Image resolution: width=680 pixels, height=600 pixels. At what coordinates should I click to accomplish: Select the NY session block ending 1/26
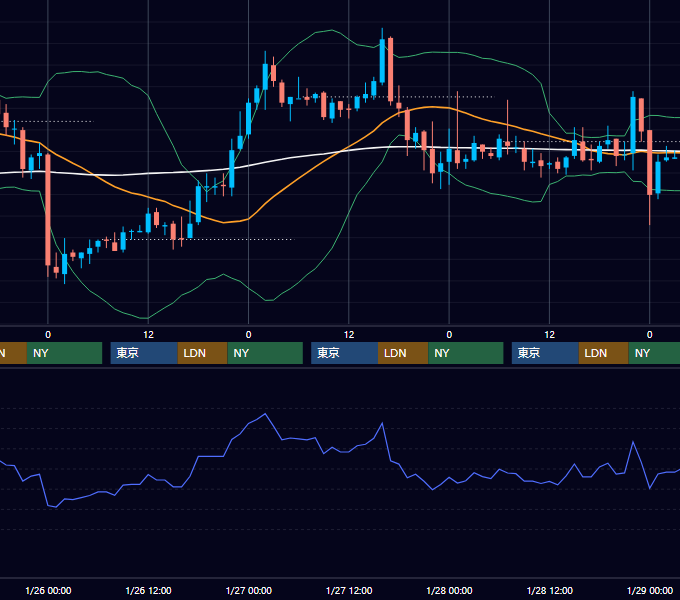pyautogui.click(x=64, y=353)
